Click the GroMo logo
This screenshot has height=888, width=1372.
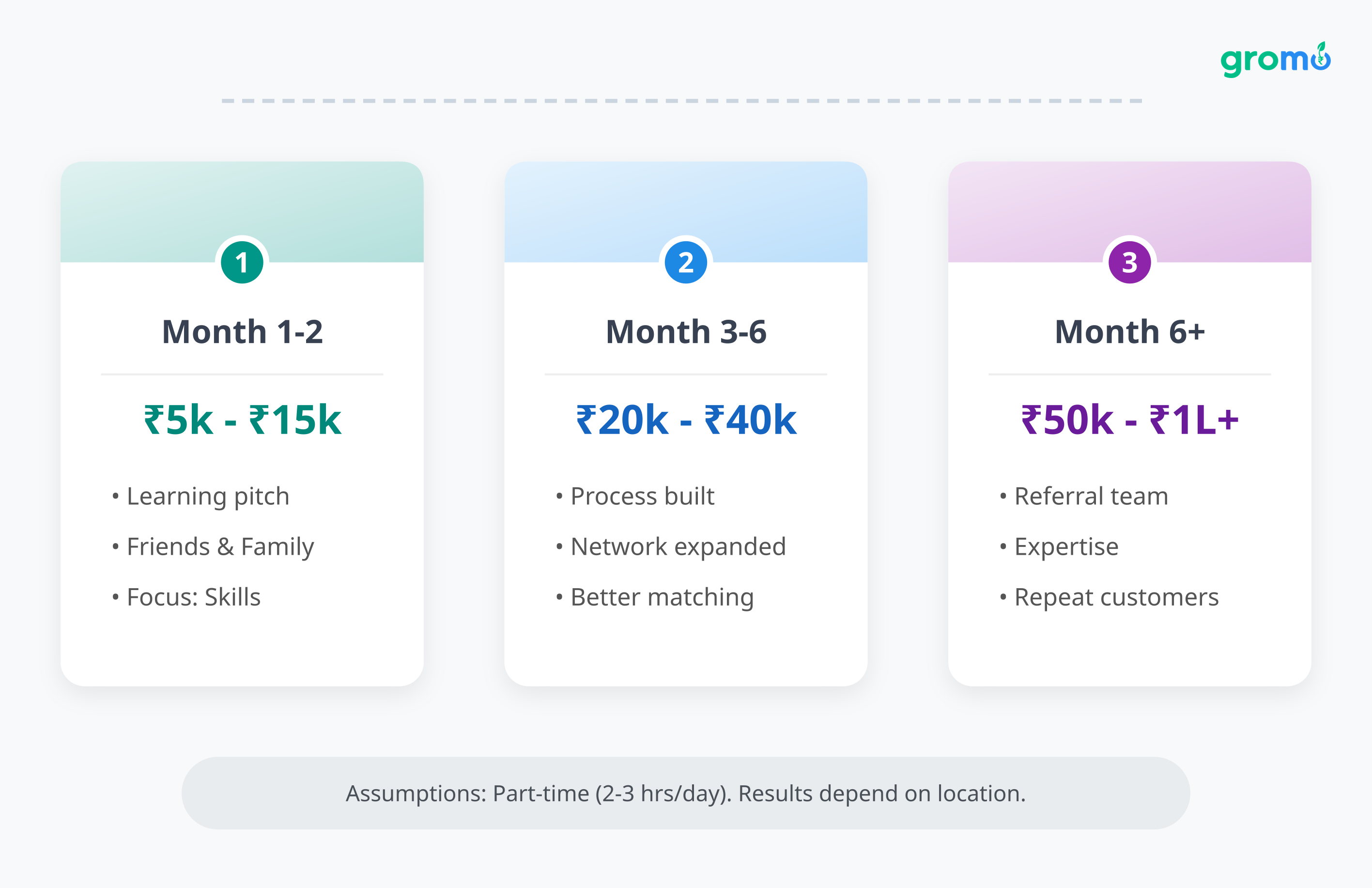click(x=1275, y=60)
